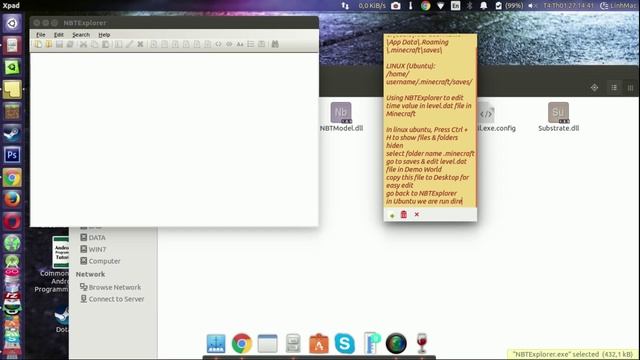640x360 pixels.
Task: Select the NBTModel.dll file
Action: pos(341,117)
